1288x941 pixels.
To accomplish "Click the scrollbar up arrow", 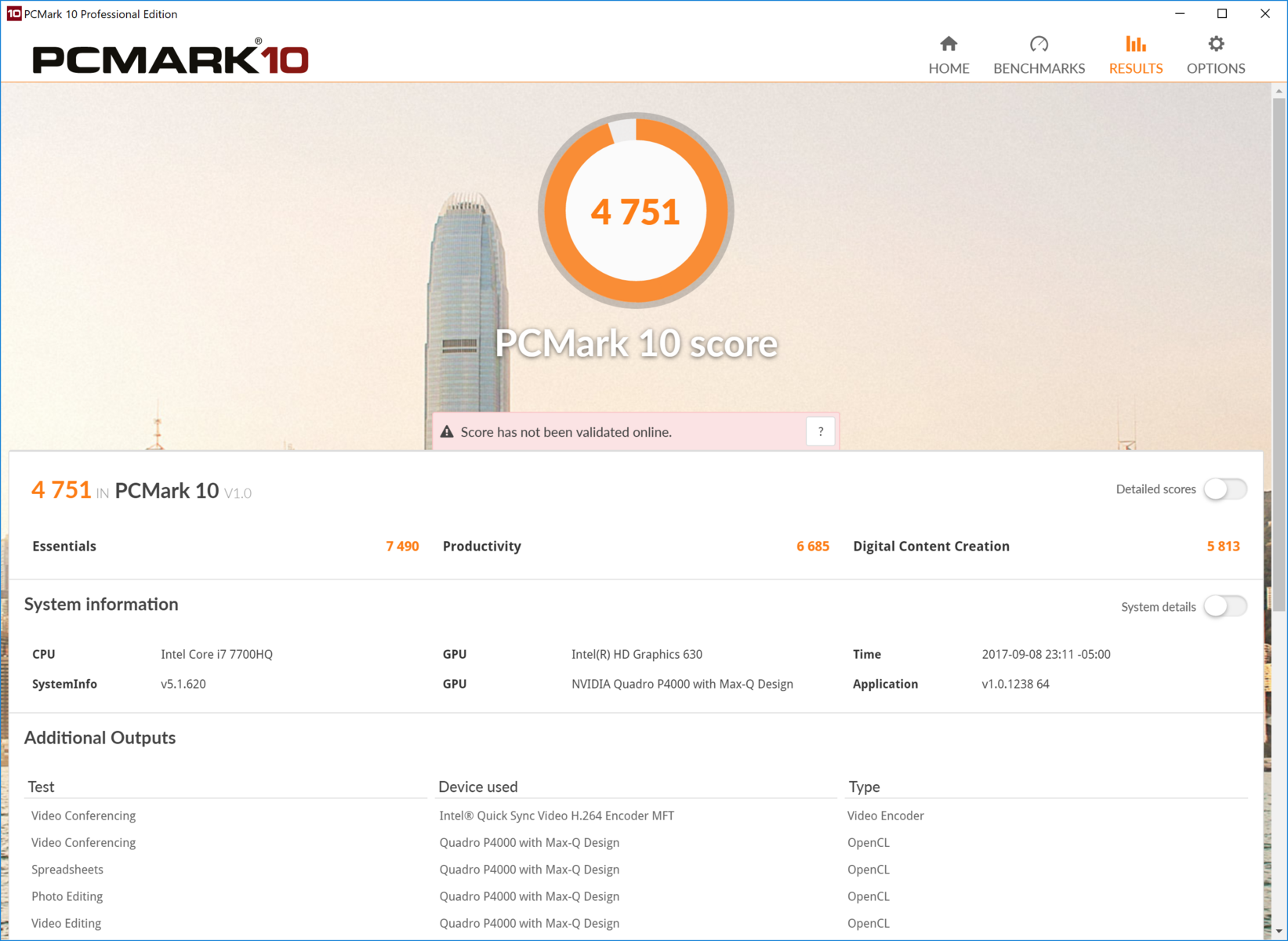I will tap(1279, 91).
